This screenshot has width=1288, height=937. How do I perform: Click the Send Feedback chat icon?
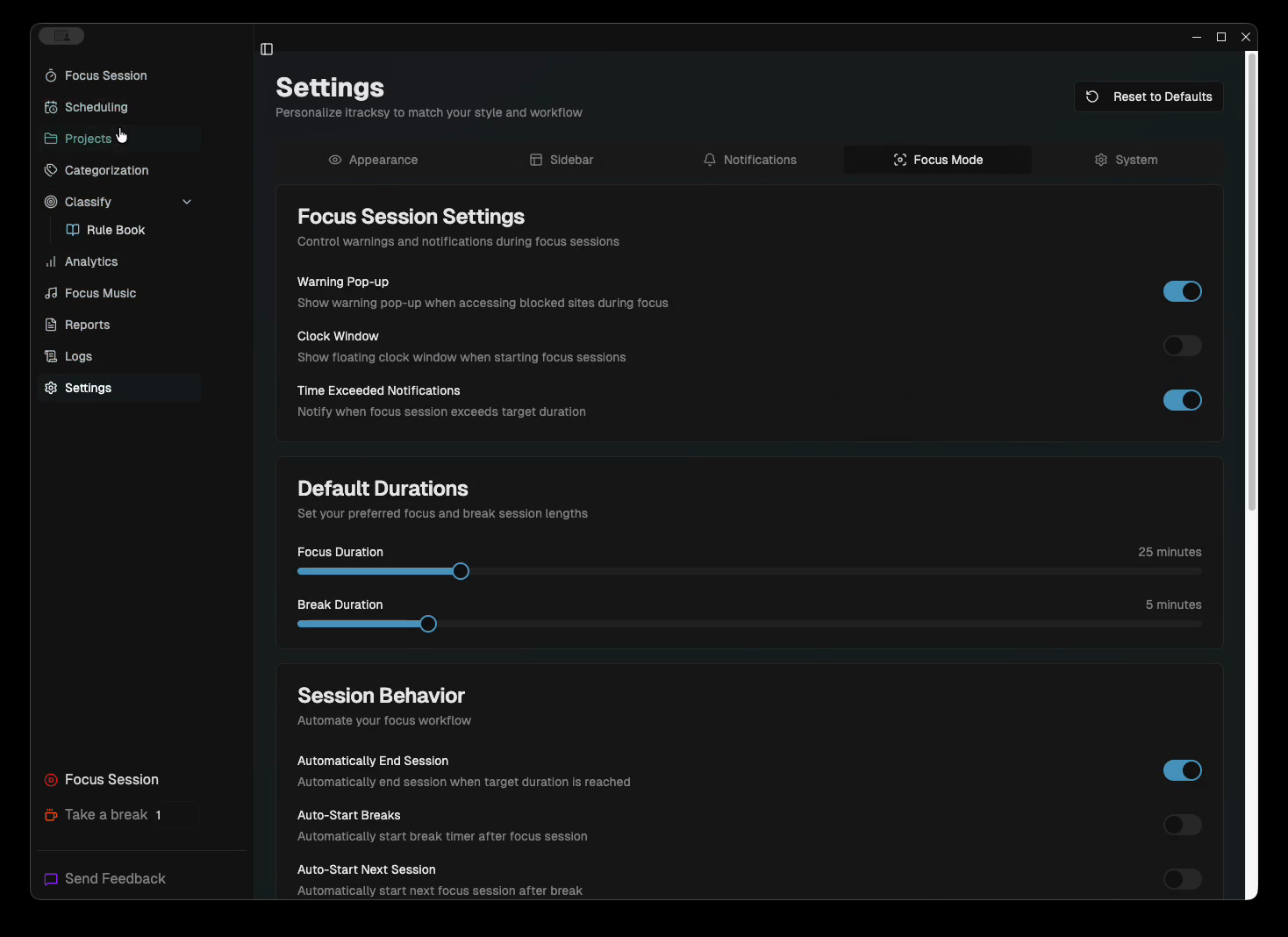tap(51, 879)
